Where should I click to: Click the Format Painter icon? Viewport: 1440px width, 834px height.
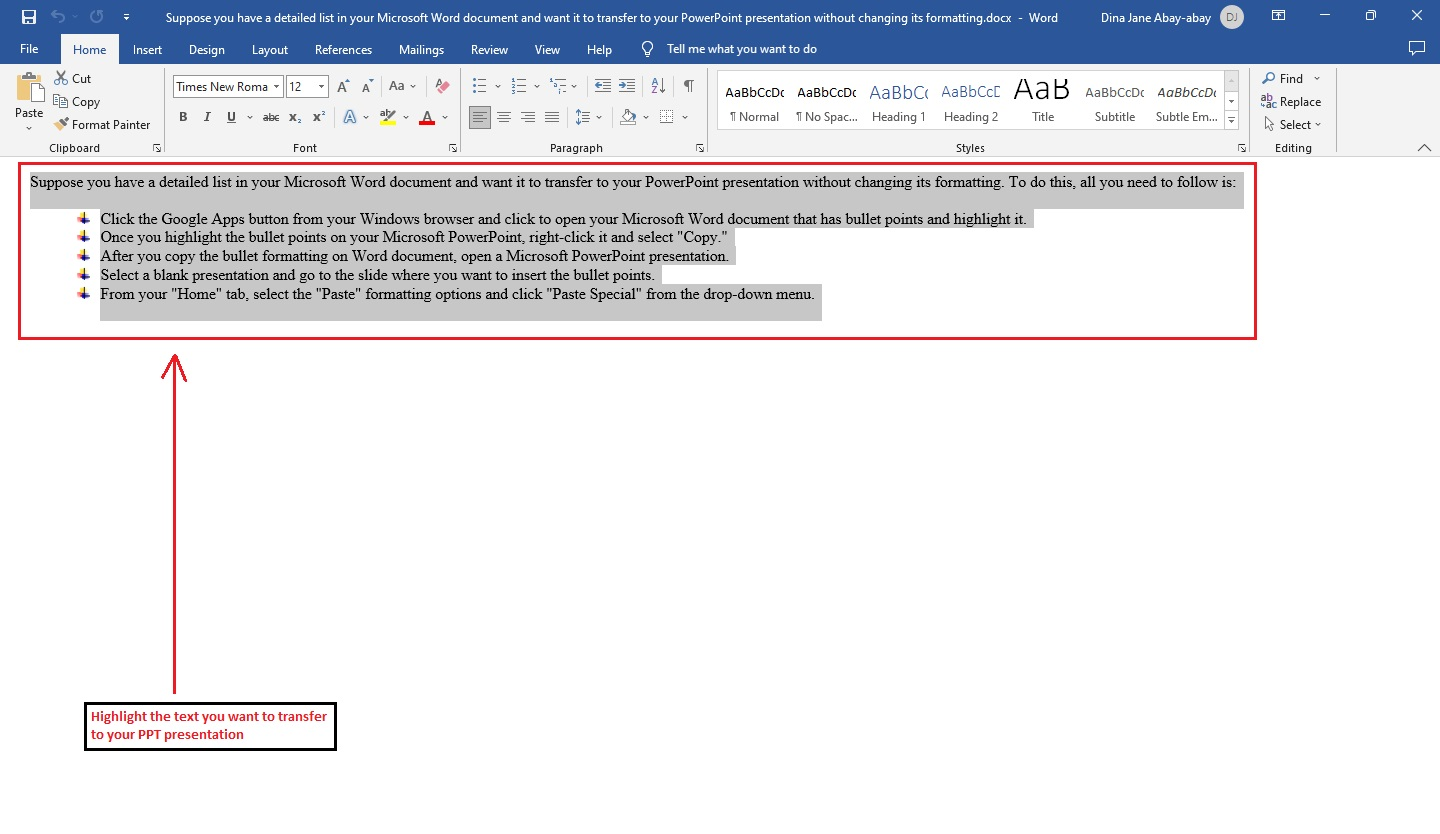[60, 124]
